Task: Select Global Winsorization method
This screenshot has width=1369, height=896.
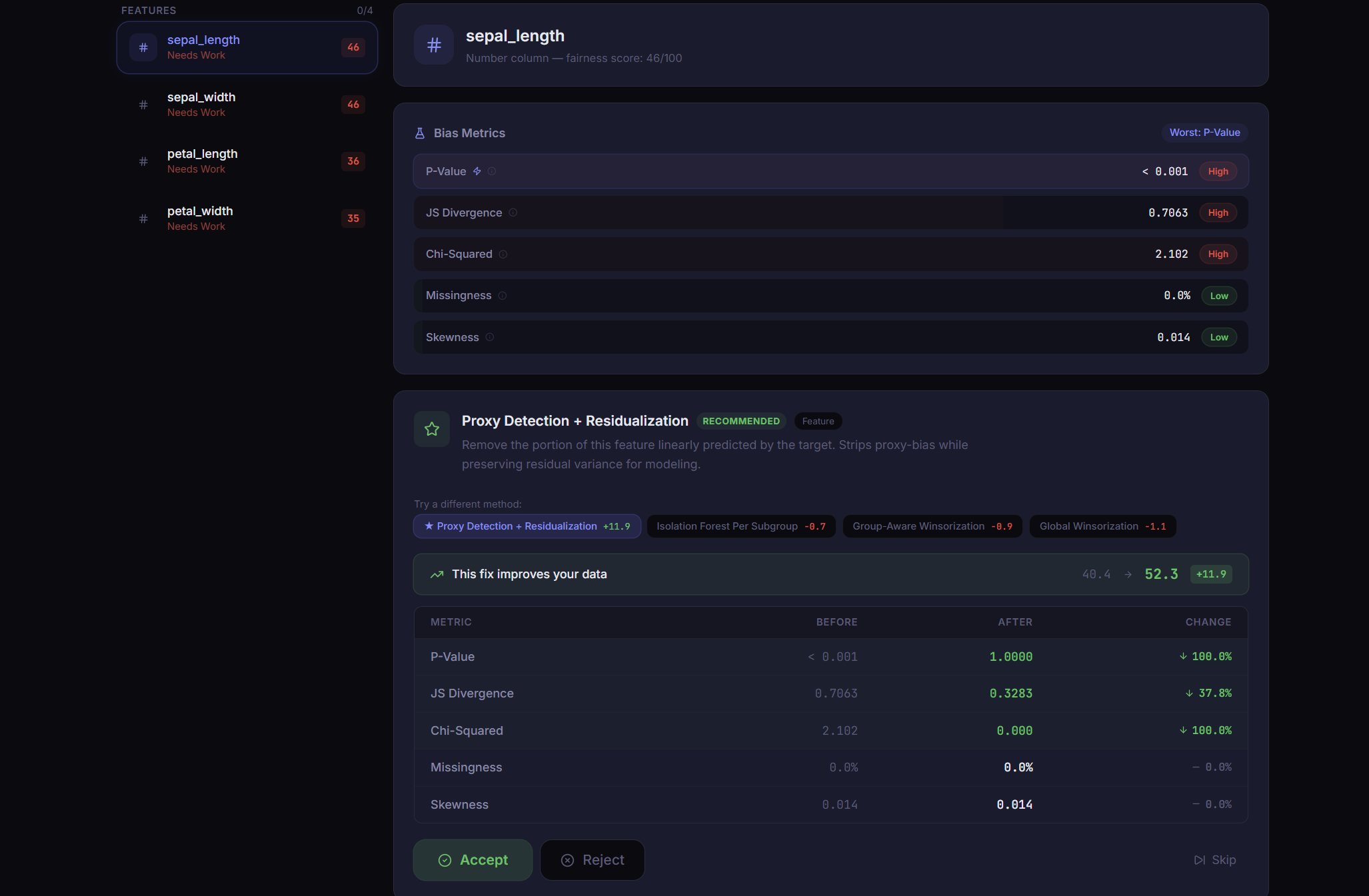Action: (x=1102, y=526)
